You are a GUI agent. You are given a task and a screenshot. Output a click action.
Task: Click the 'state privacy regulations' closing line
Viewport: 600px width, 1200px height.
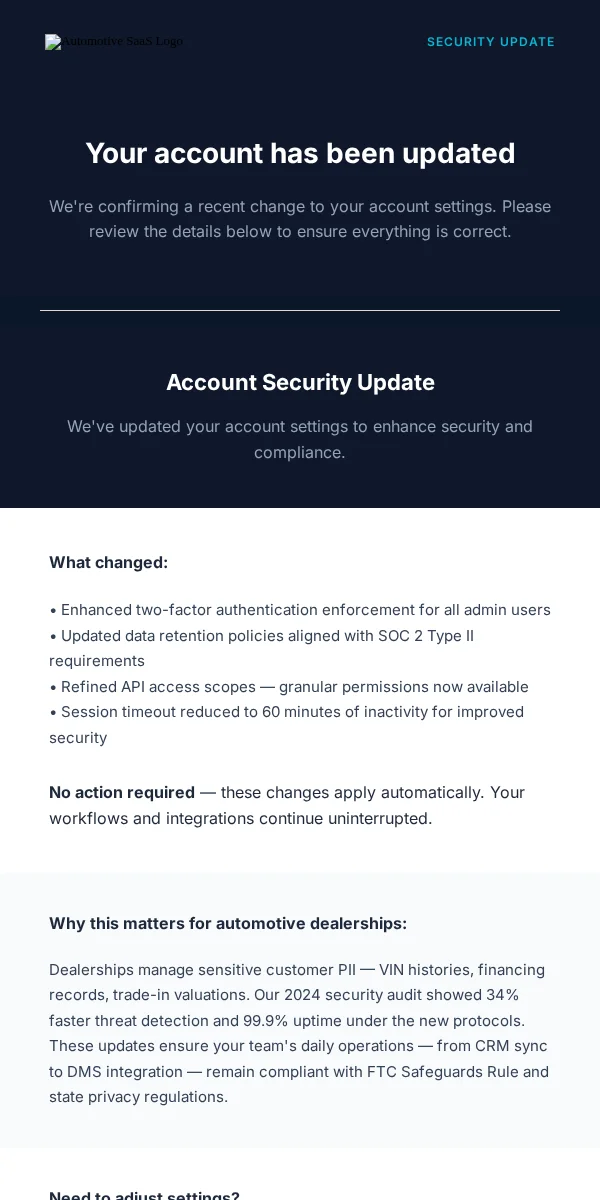pos(139,1097)
